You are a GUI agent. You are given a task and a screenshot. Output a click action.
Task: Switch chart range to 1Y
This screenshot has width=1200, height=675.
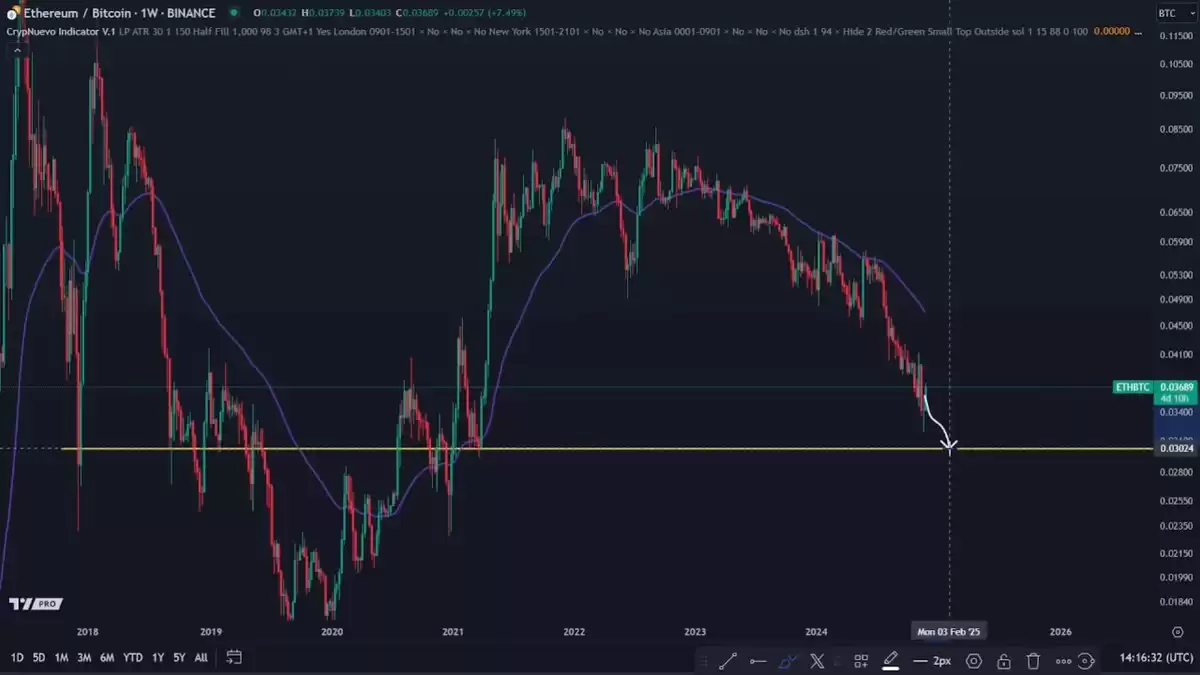[x=158, y=657]
